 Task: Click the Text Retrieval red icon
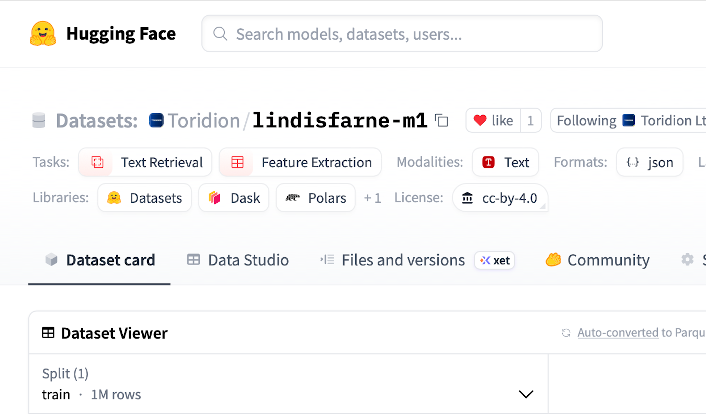pyautogui.click(x=97, y=162)
